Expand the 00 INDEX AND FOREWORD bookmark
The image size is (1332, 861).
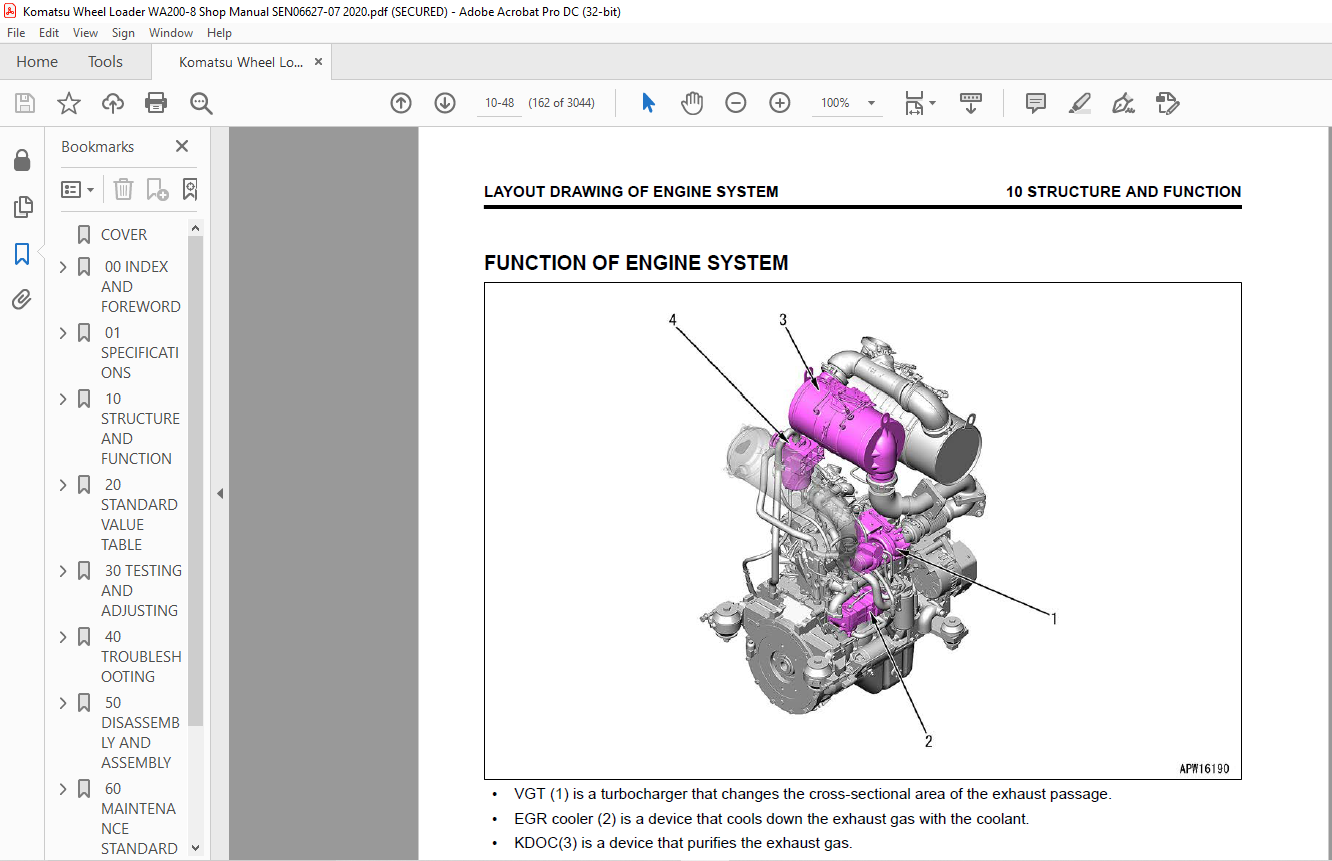pos(63,267)
